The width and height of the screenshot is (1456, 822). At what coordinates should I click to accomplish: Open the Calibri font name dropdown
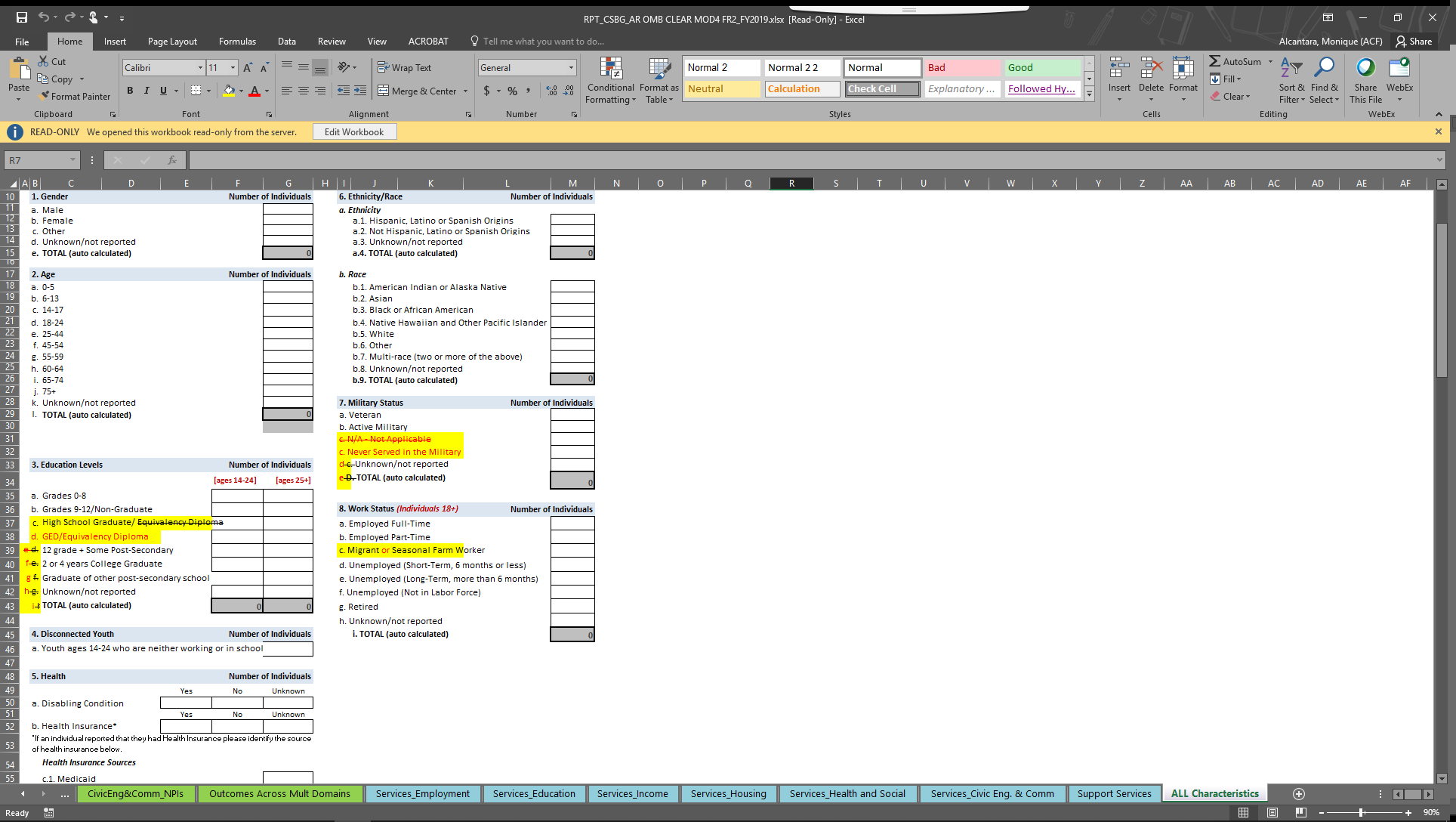click(200, 68)
